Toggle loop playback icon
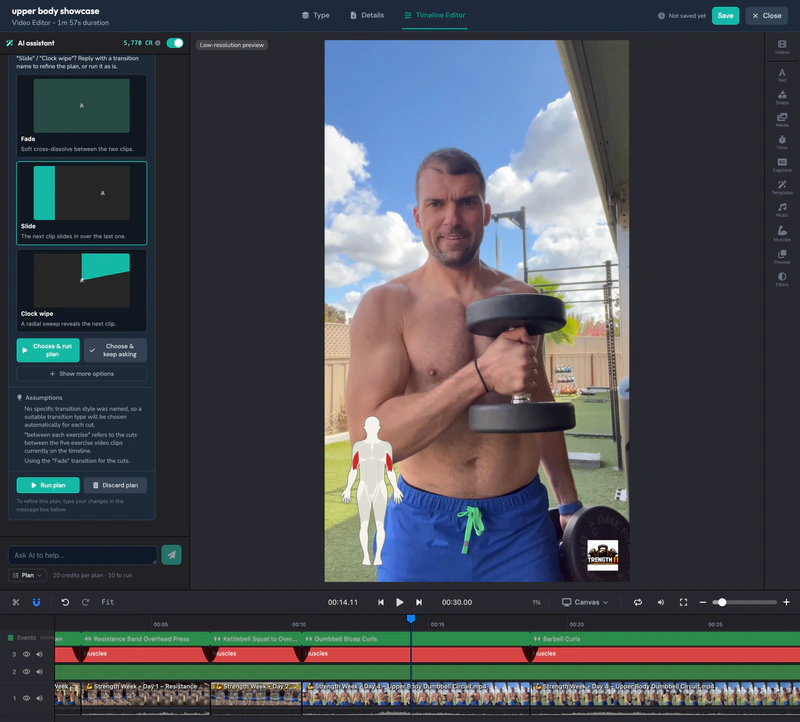 pyautogui.click(x=638, y=602)
